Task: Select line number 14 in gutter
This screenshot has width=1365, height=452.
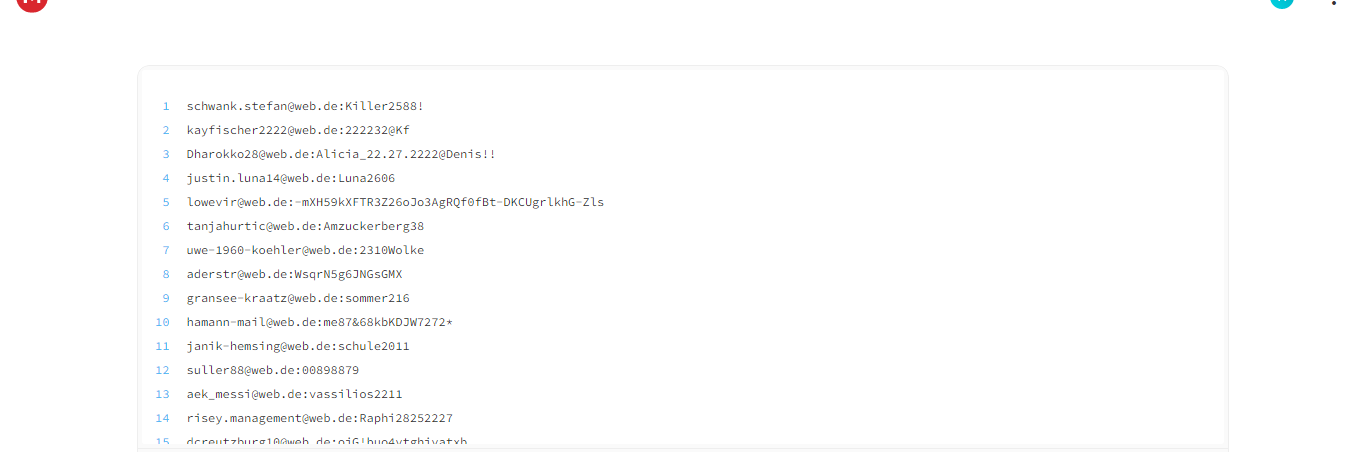Action: coord(162,418)
